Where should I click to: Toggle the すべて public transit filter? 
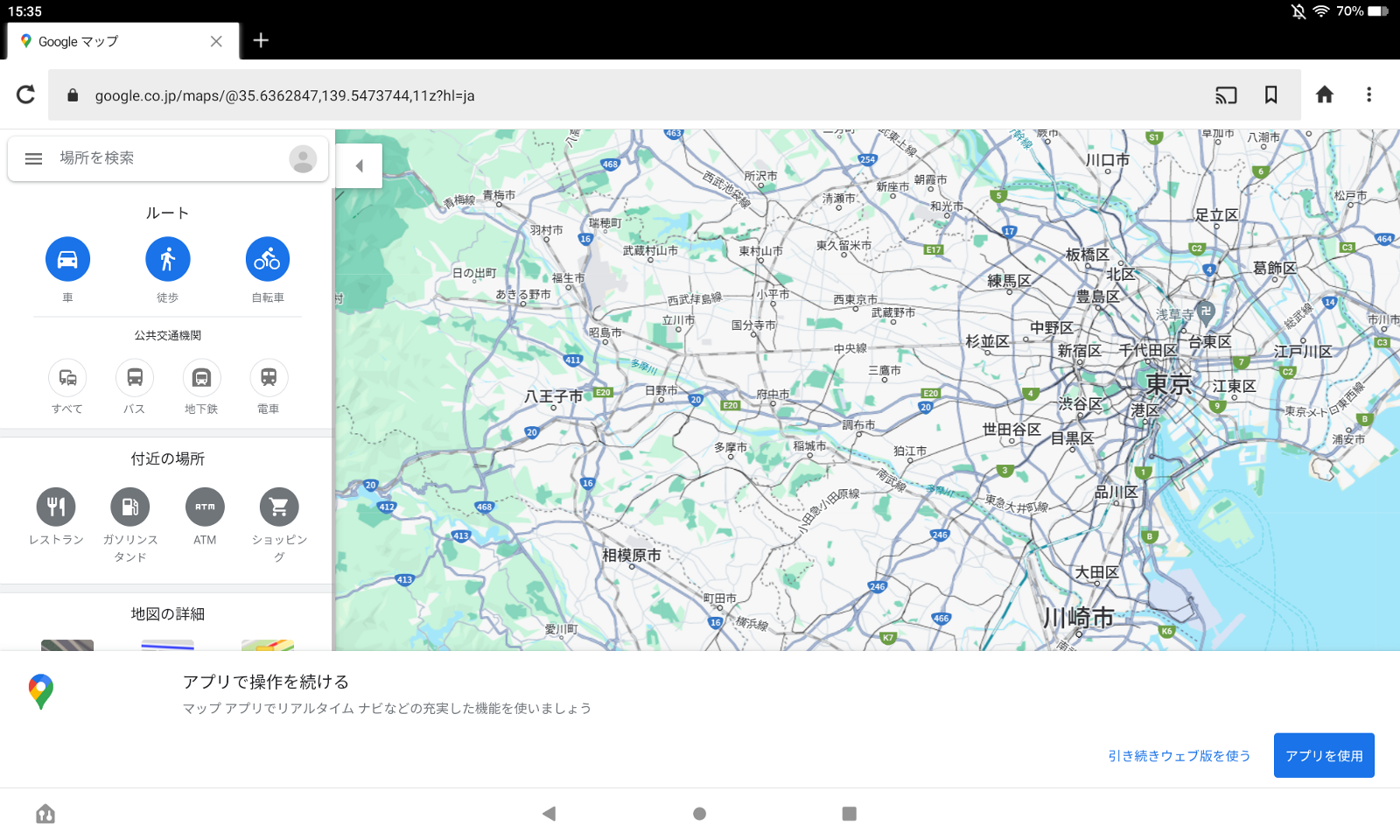(x=67, y=380)
